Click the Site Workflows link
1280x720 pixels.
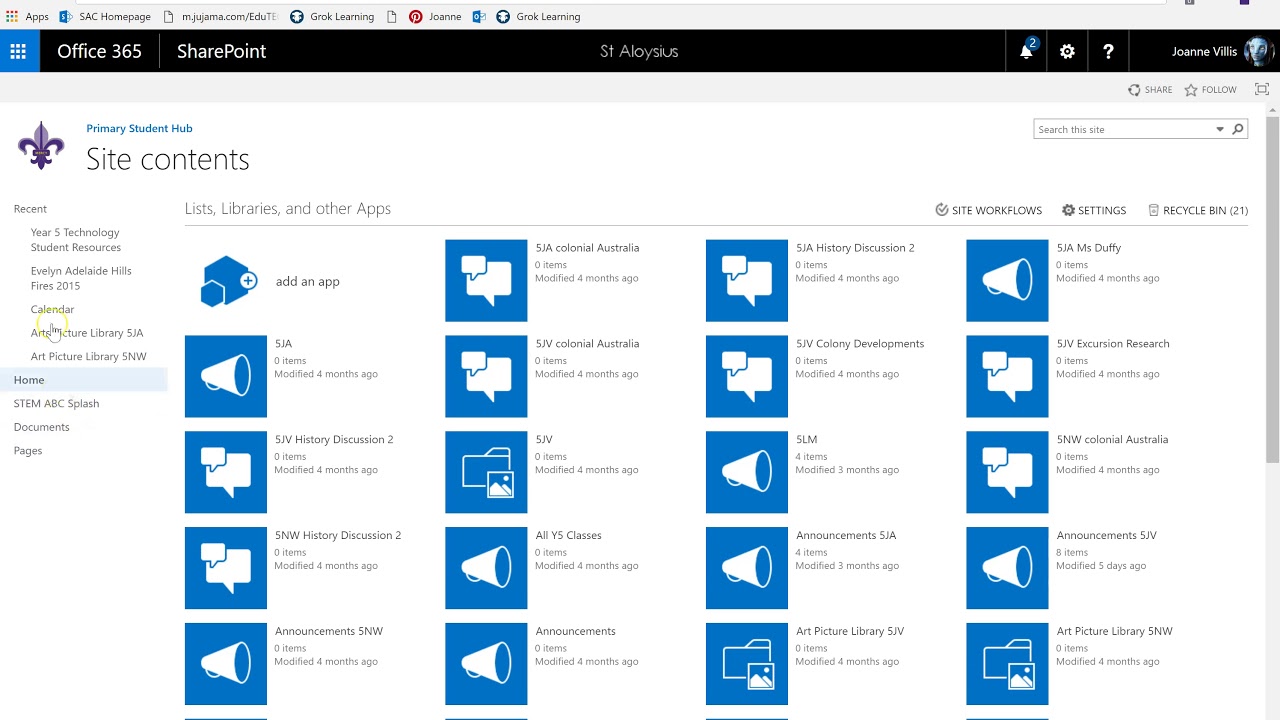tap(988, 210)
